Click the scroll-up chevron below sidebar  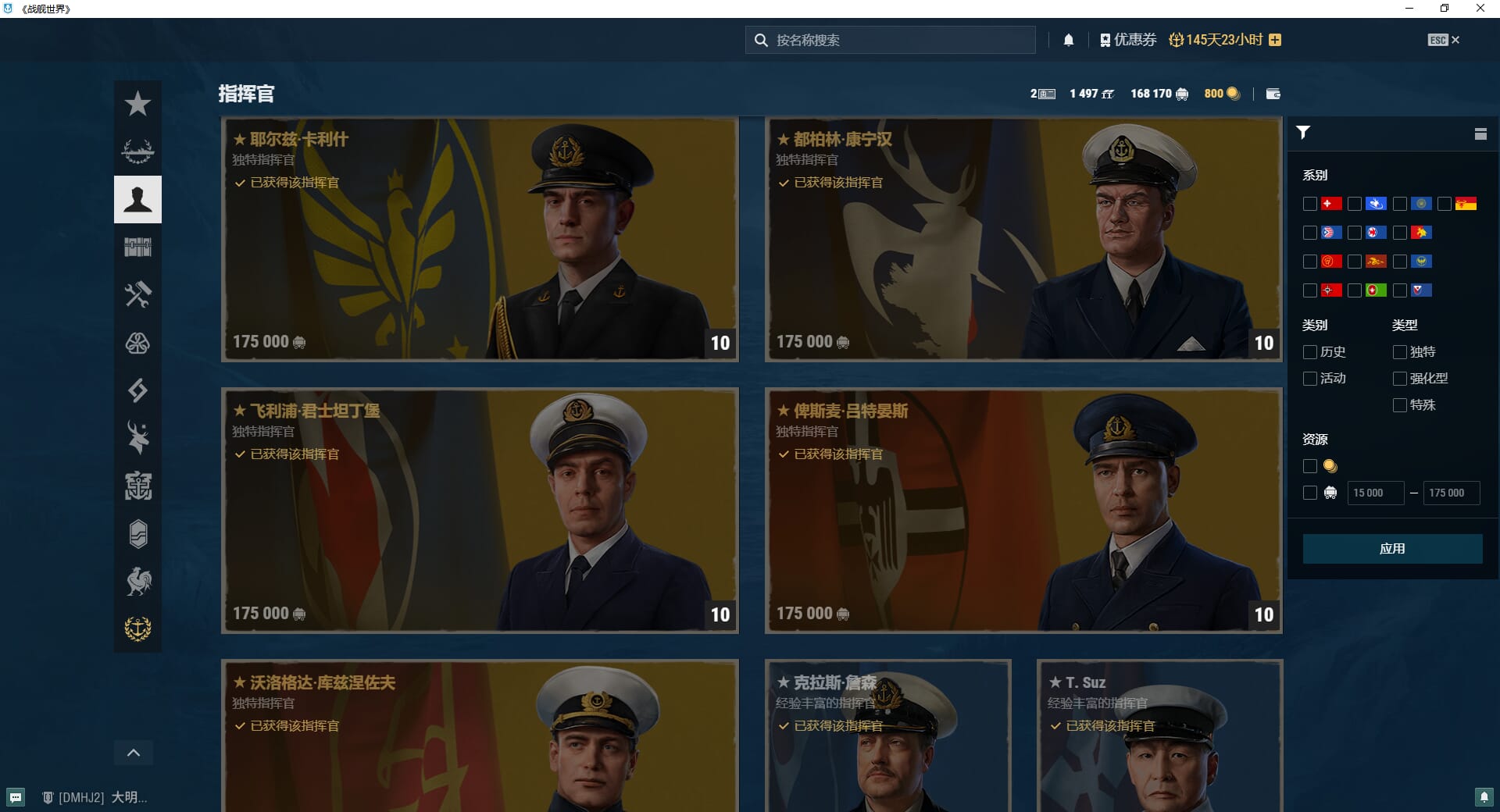[134, 753]
